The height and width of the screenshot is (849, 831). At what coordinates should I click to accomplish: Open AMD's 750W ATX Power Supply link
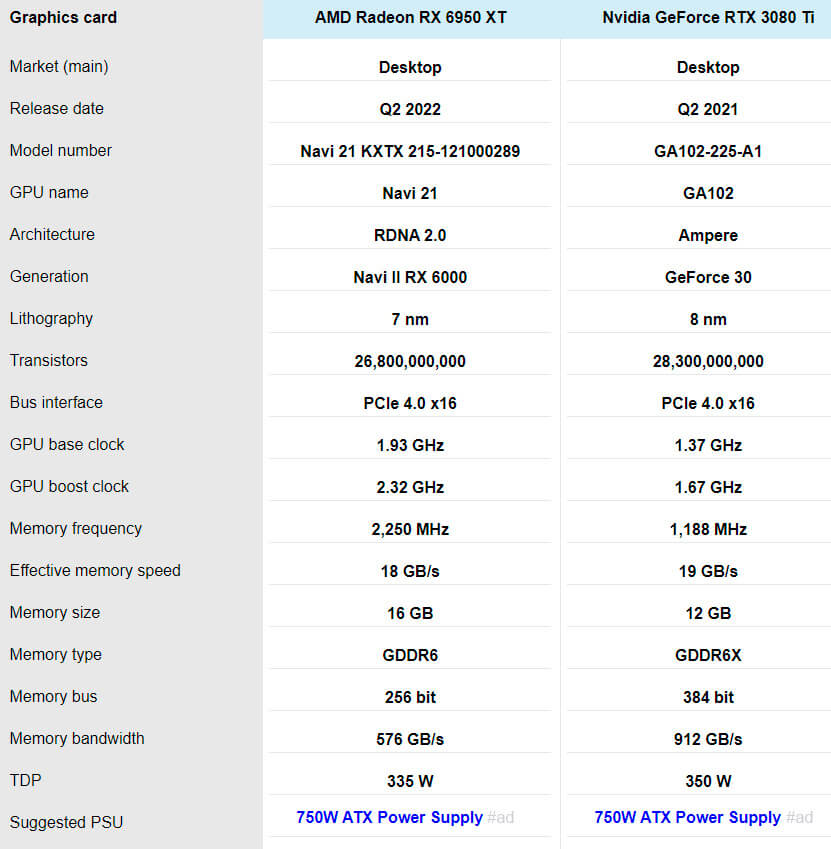pos(389,817)
